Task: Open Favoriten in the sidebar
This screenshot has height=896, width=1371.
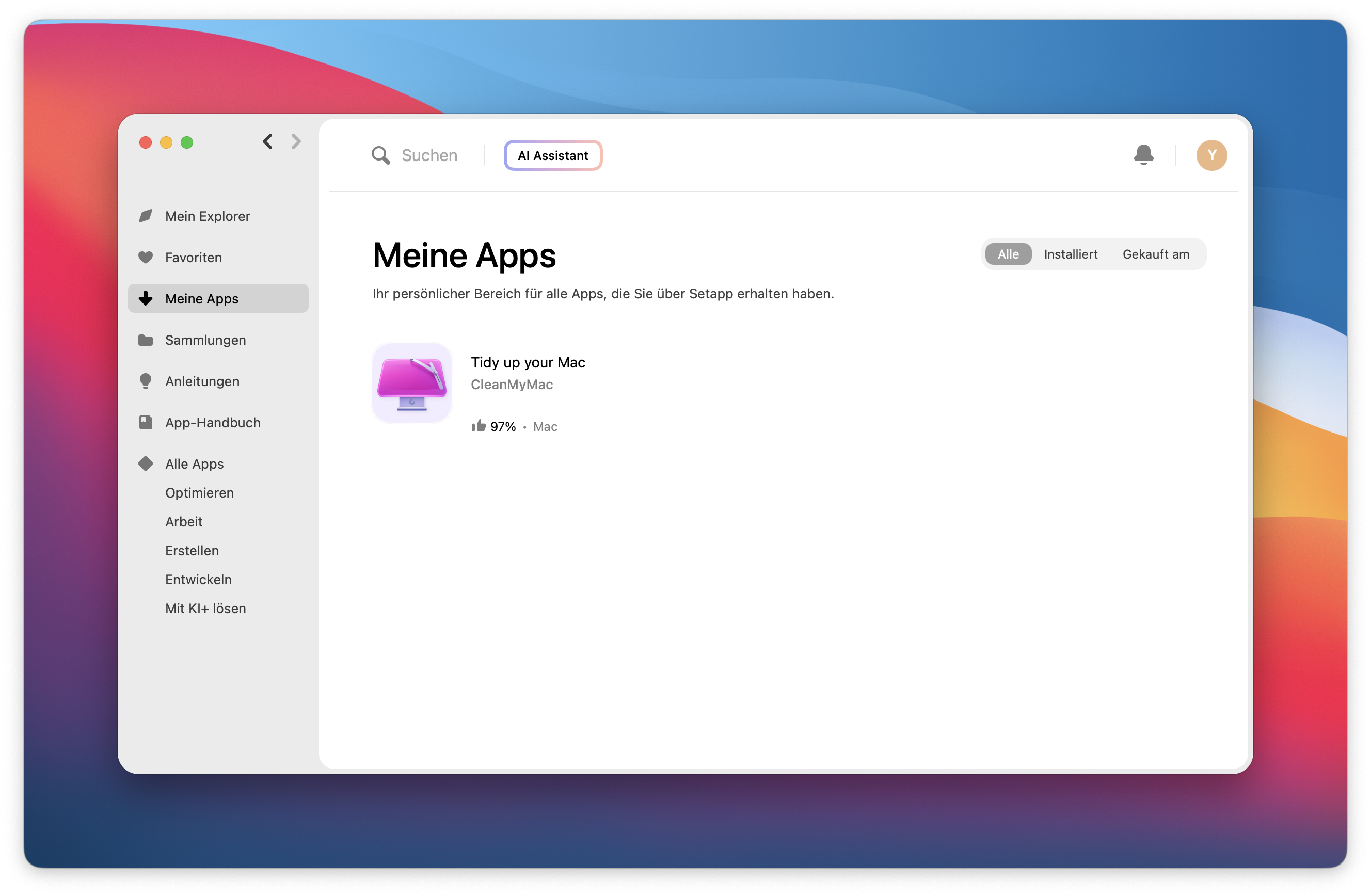Action: [218, 258]
